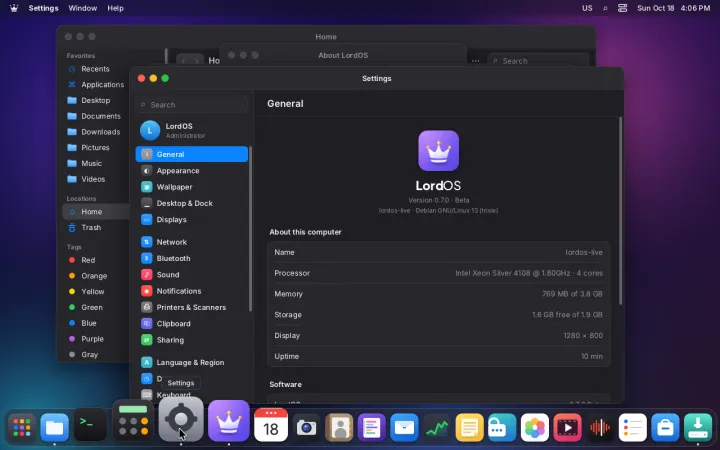Open the Window menu
The height and width of the screenshot is (450, 720).
coord(83,8)
